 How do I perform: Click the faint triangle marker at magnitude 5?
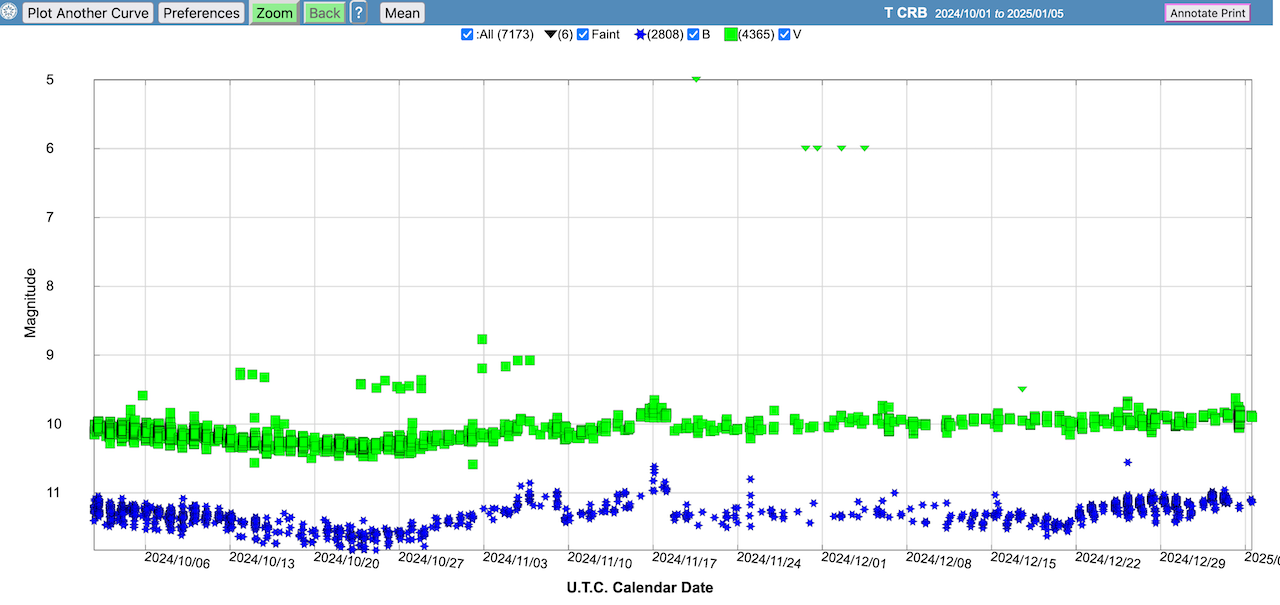(x=696, y=79)
